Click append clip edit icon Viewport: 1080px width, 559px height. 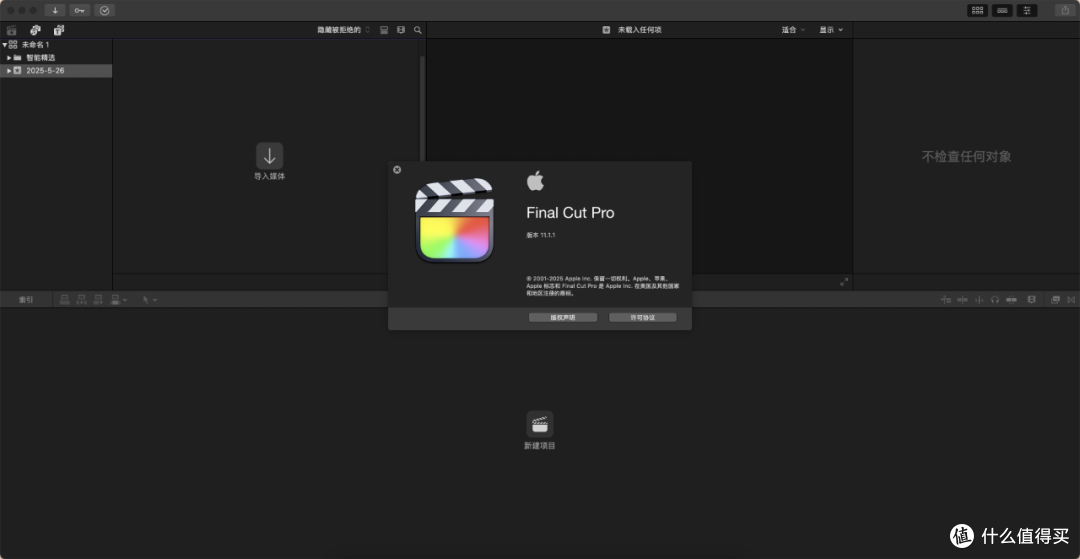pyautogui.click(x=98, y=300)
